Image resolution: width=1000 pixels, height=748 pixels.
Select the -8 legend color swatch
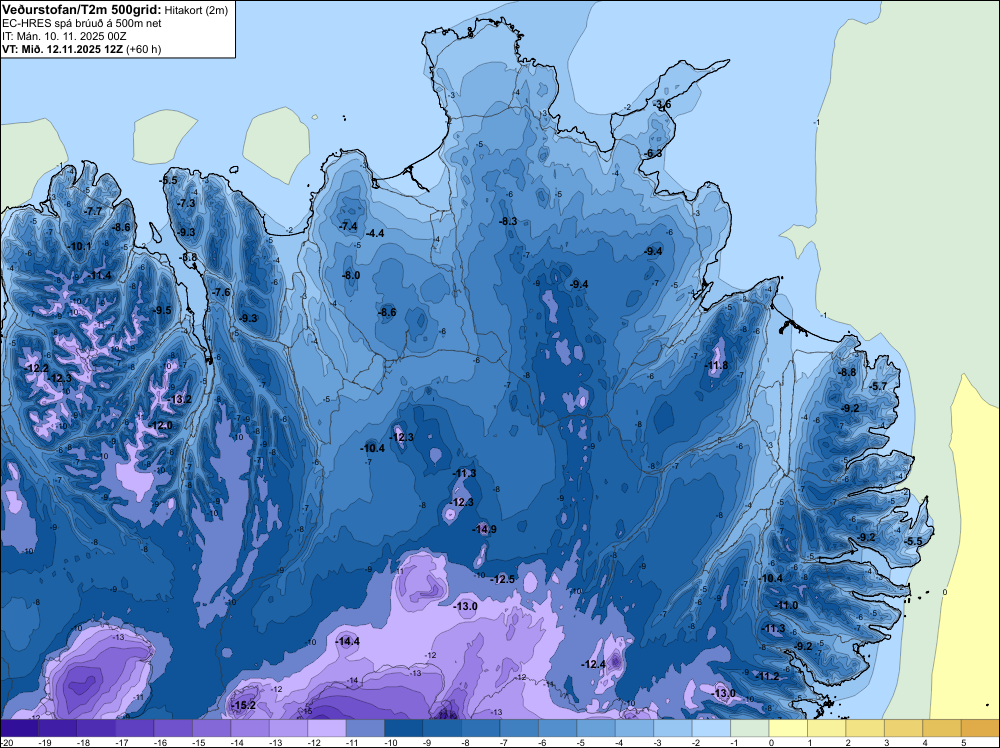point(481,727)
